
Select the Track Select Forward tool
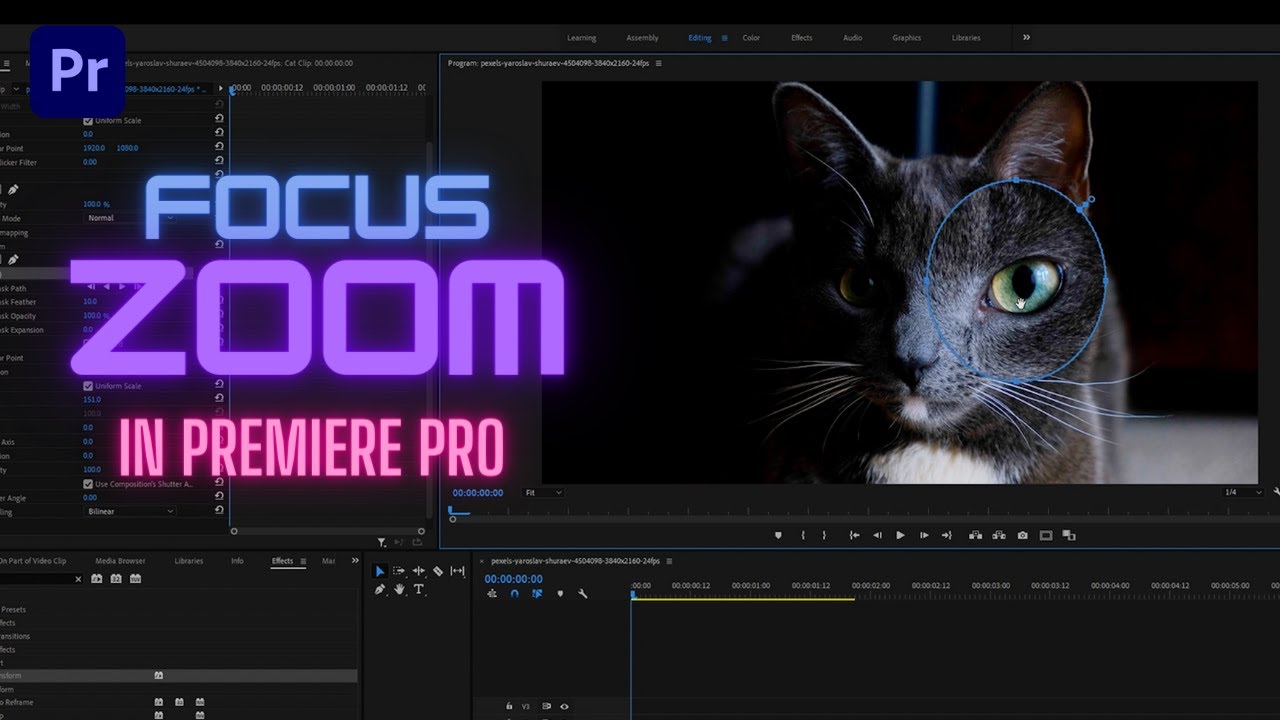(x=399, y=571)
